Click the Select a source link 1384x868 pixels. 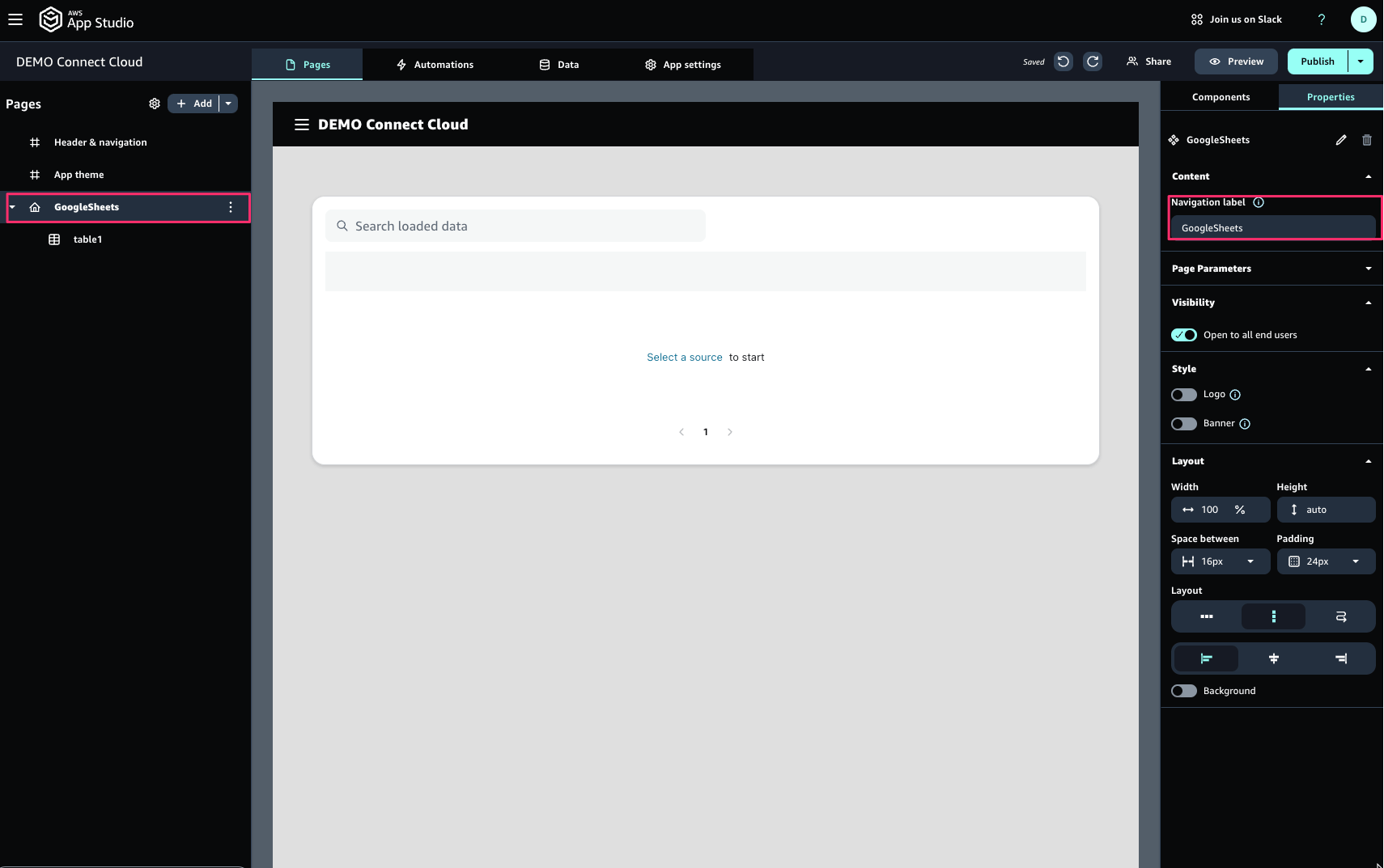685,358
